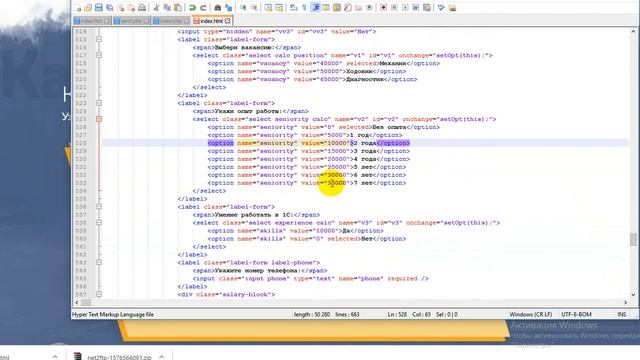Click the spell-check icon in the toolbar
This screenshot has width=640, height=360.
tap(441, 8)
